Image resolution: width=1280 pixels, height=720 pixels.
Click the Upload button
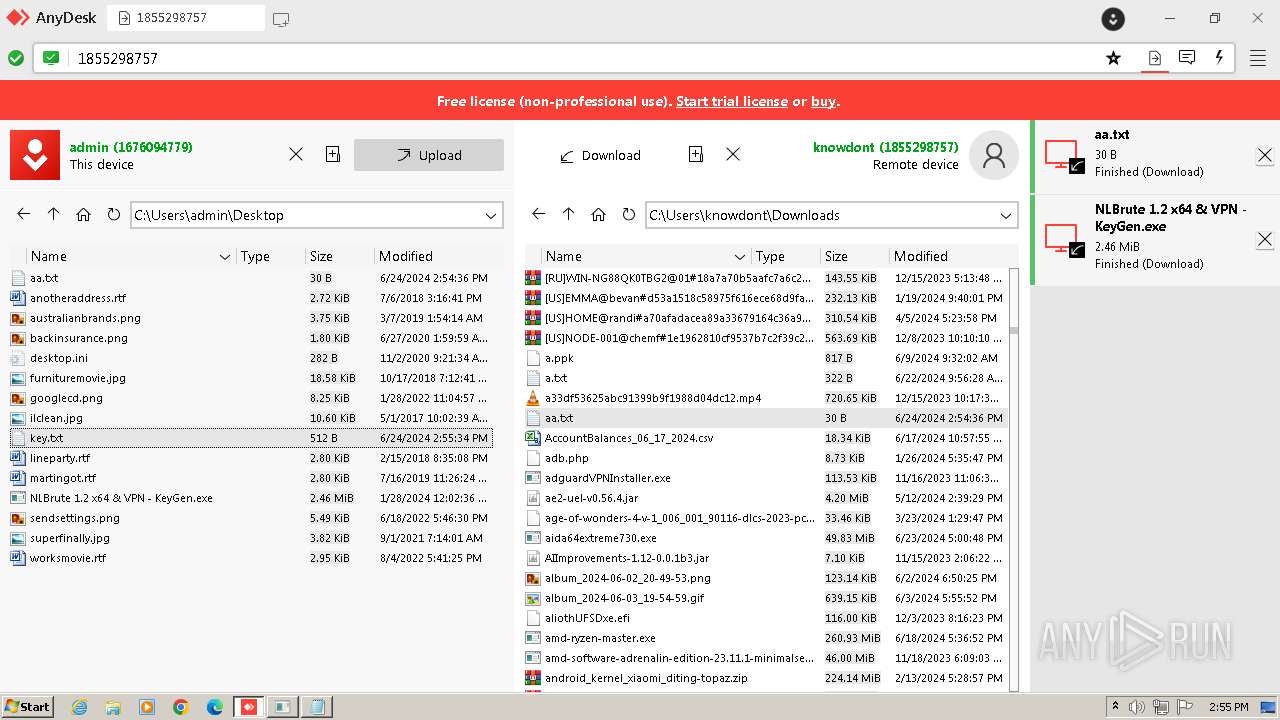[x=429, y=155]
